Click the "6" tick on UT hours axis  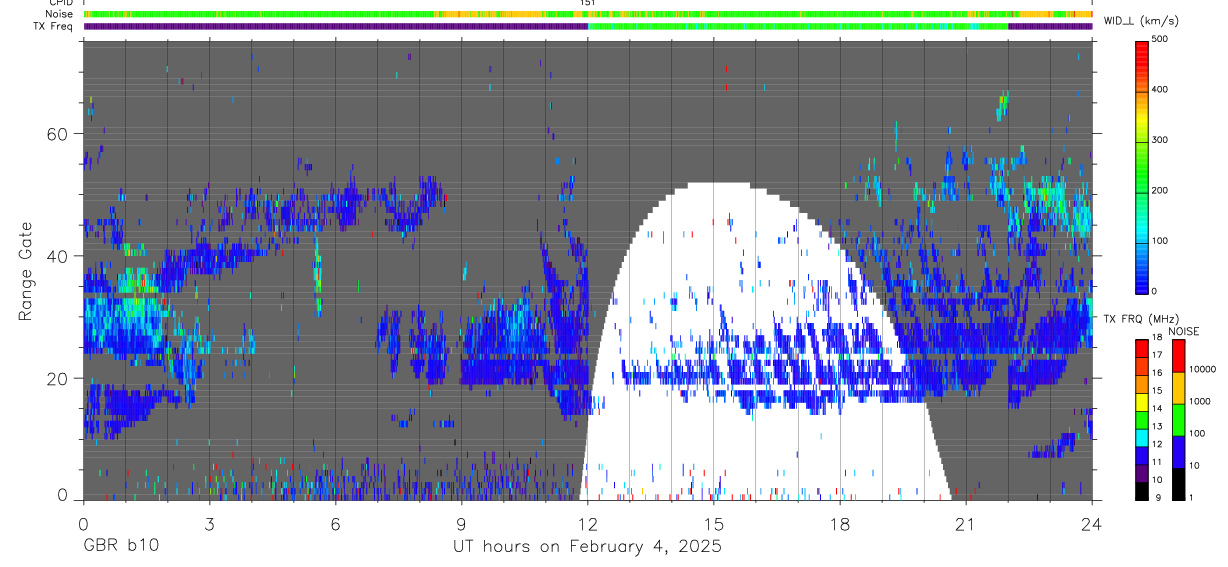coord(335,523)
